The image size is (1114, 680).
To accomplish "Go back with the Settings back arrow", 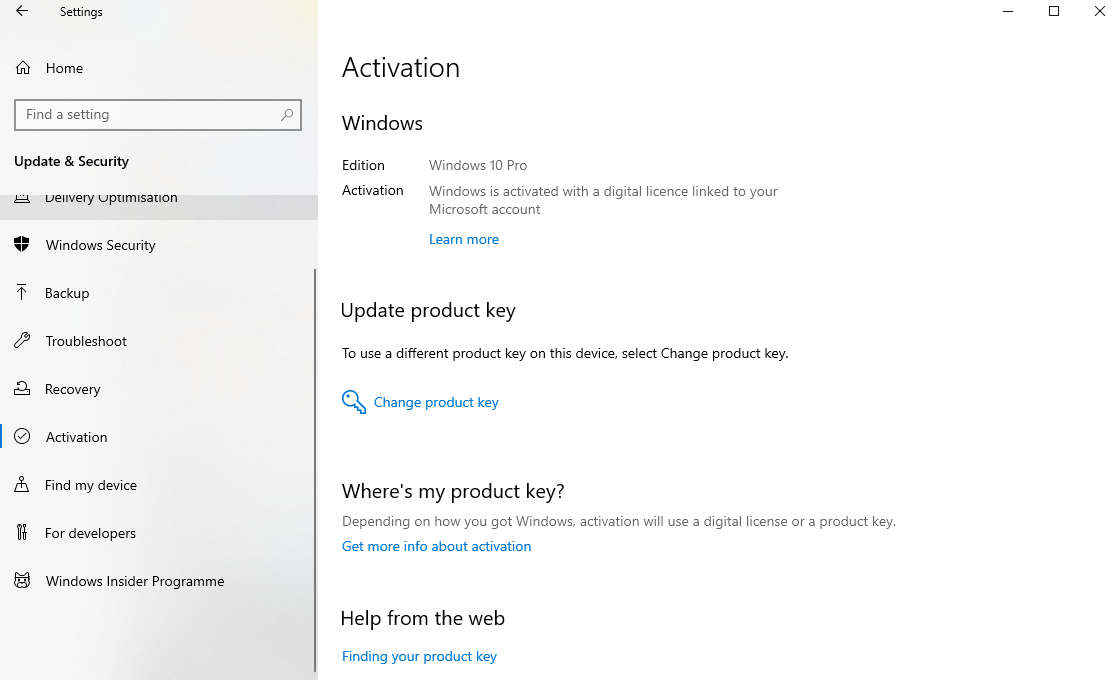I will pyautogui.click(x=22, y=11).
